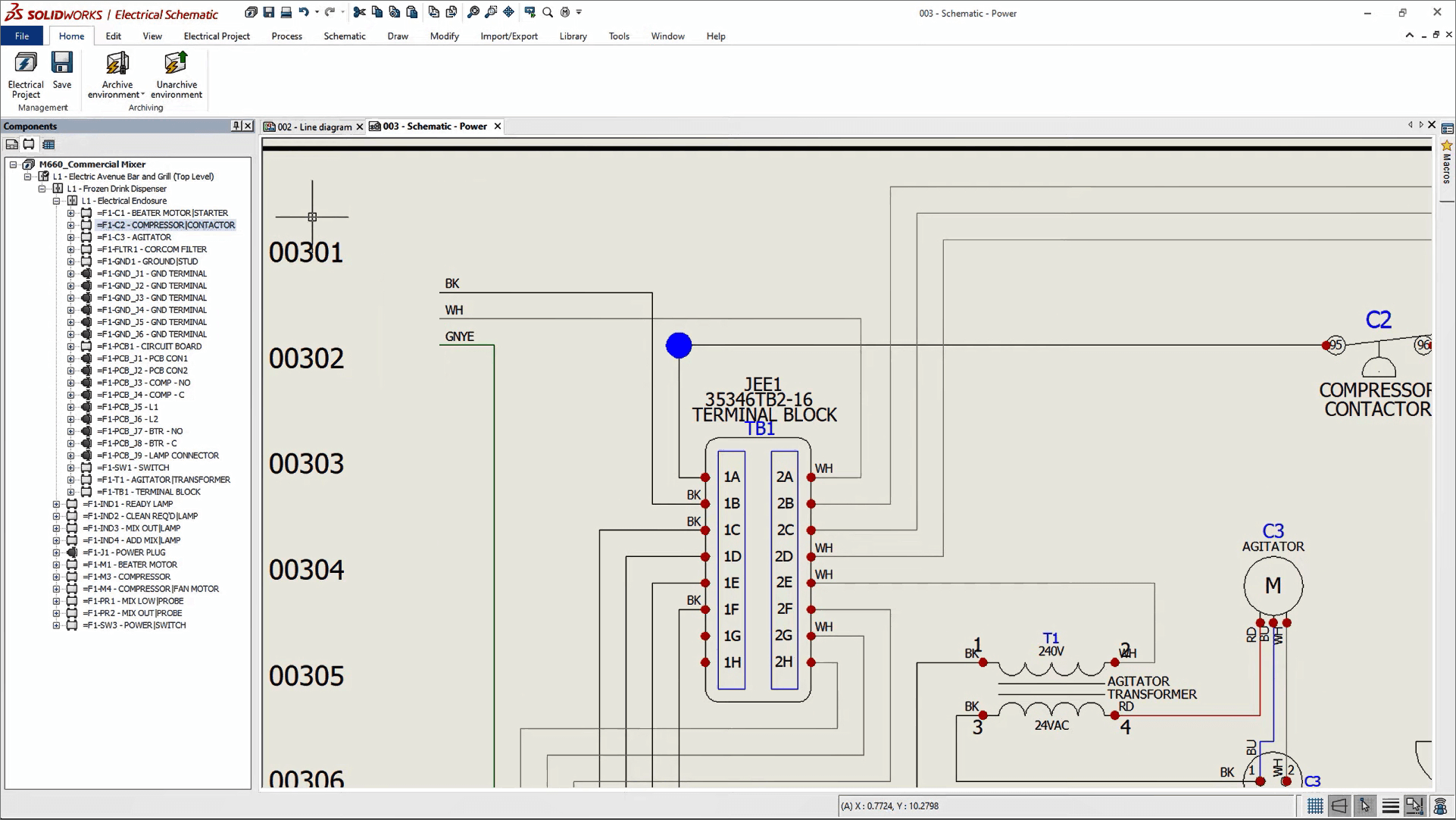
Task: Click the Zoom to fit magnifier icon
Action: click(x=473, y=12)
